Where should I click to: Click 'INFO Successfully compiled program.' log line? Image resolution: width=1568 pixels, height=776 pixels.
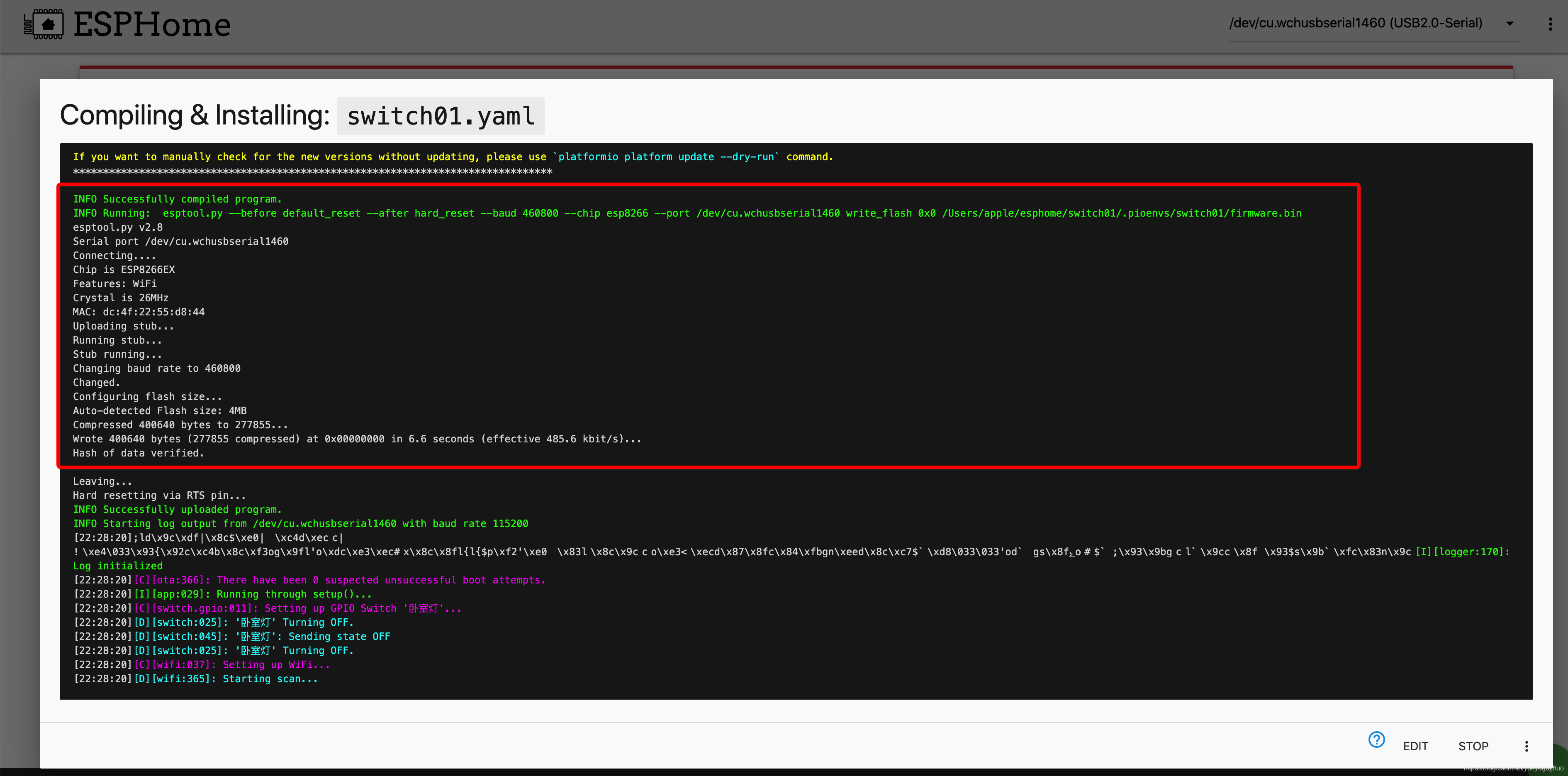(177, 199)
